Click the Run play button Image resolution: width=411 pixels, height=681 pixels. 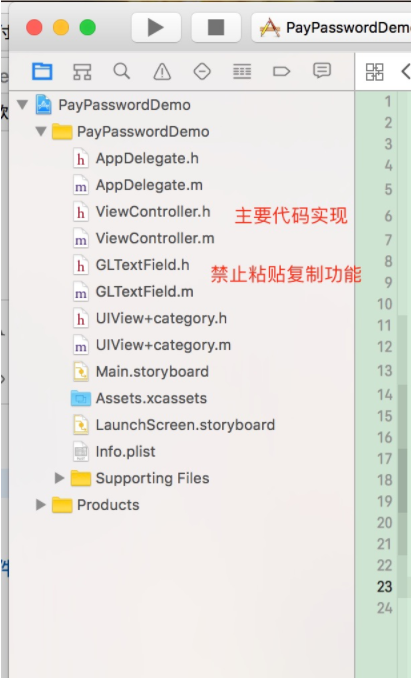pyautogui.click(x=156, y=27)
